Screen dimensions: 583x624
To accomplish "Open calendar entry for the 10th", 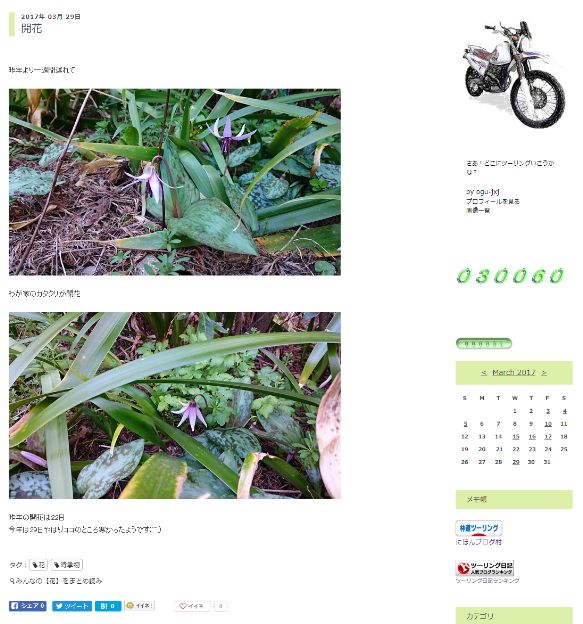I will (548, 424).
